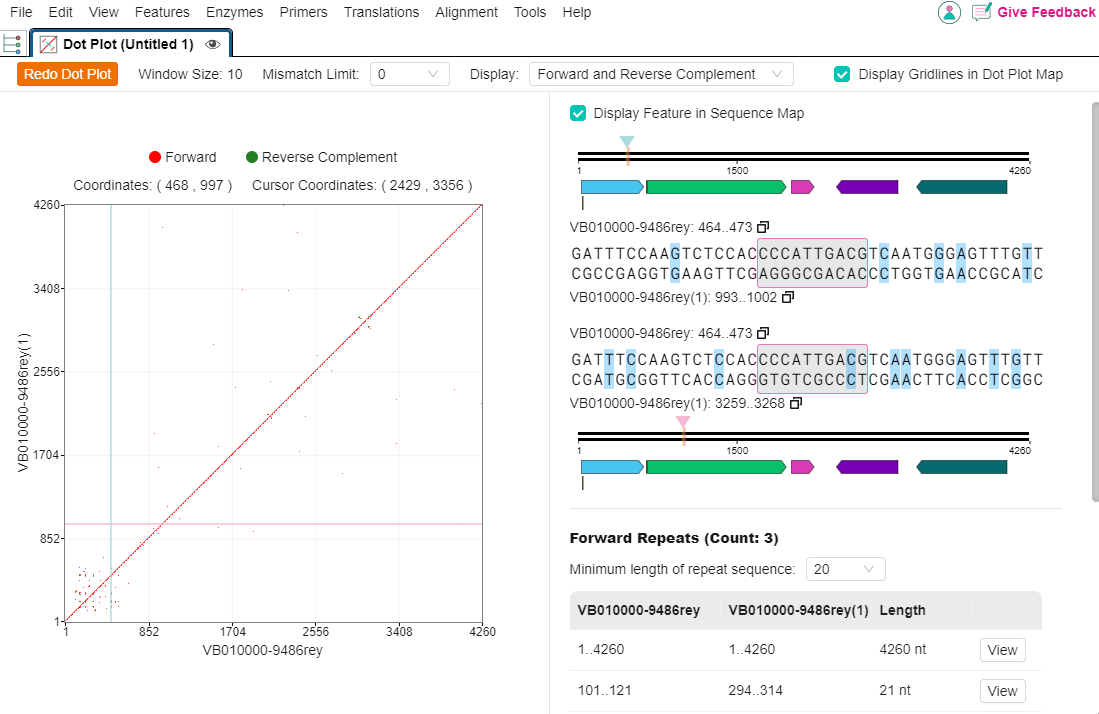
Task: Open Minimum length of repeat sequence dropdown
Action: [x=845, y=569]
